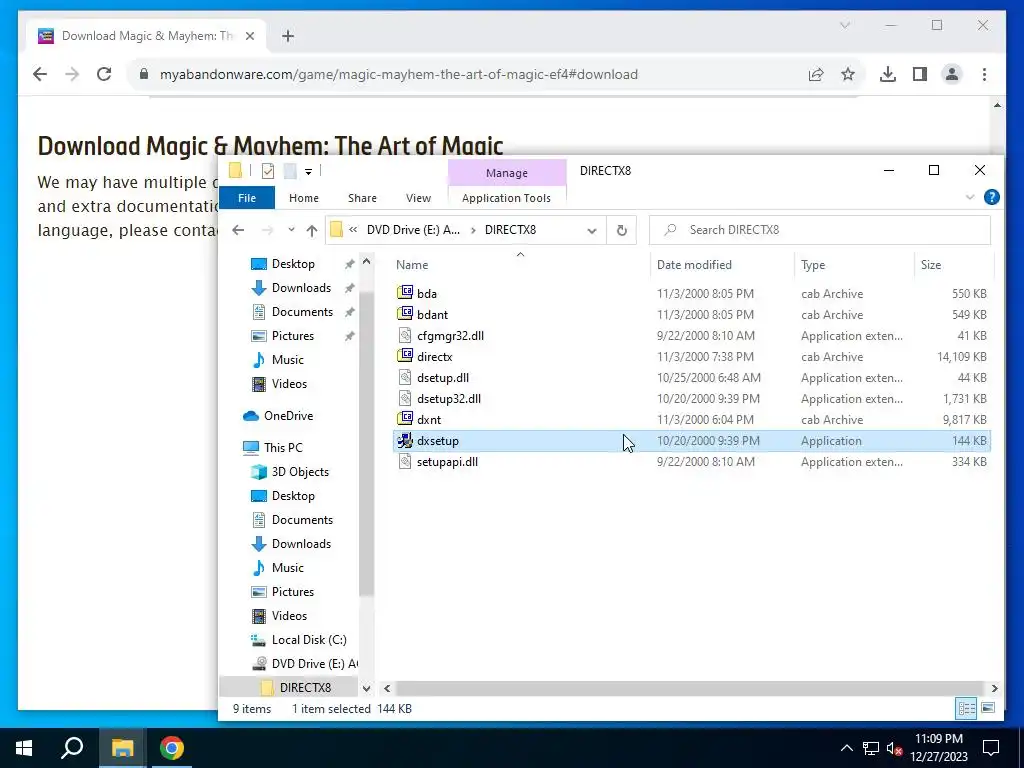The width and height of the screenshot is (1024, 768).
Task: Refresh the DIRECTX8 folder view
Action: (x=622, y=230)
